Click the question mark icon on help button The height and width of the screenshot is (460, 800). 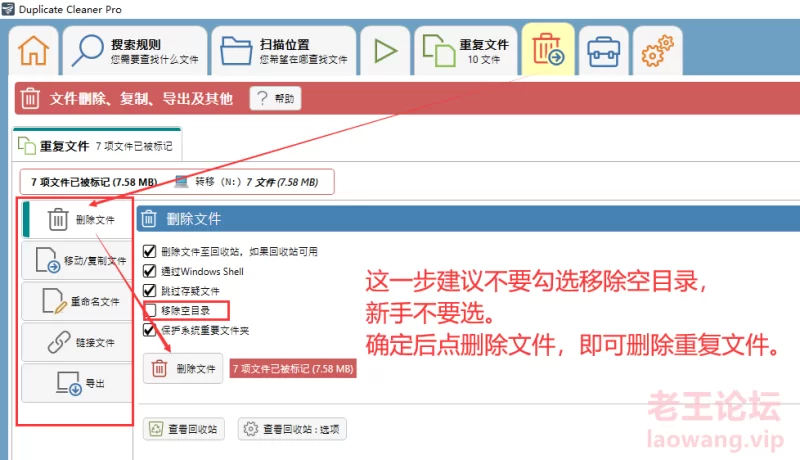(262, 98)
